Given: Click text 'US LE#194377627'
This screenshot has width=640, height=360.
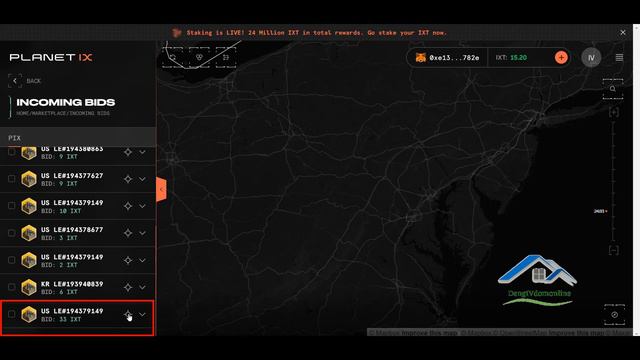Looking at the screenshot, I should click(x=72, y=176).
